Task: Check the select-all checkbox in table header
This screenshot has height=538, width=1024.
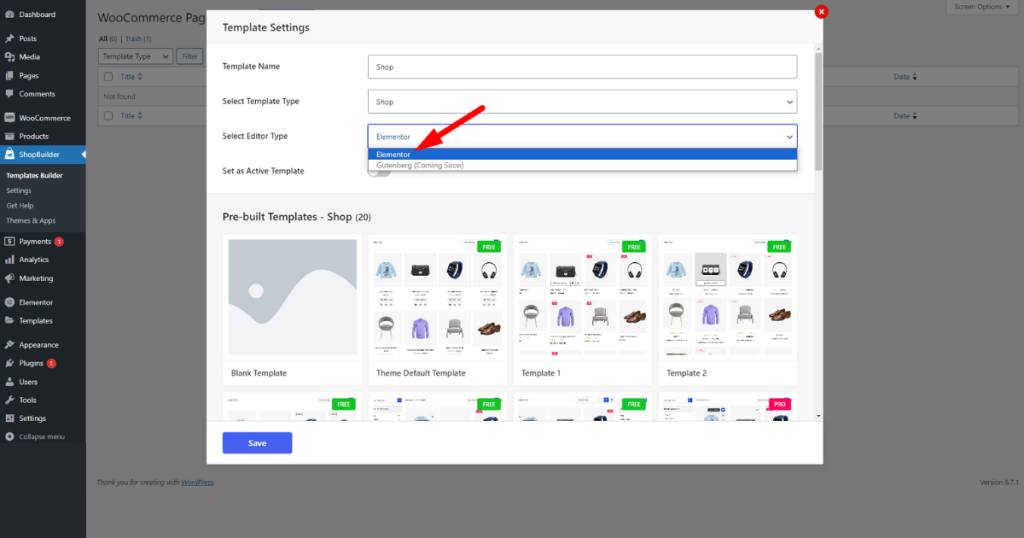Action: (108, 77)
